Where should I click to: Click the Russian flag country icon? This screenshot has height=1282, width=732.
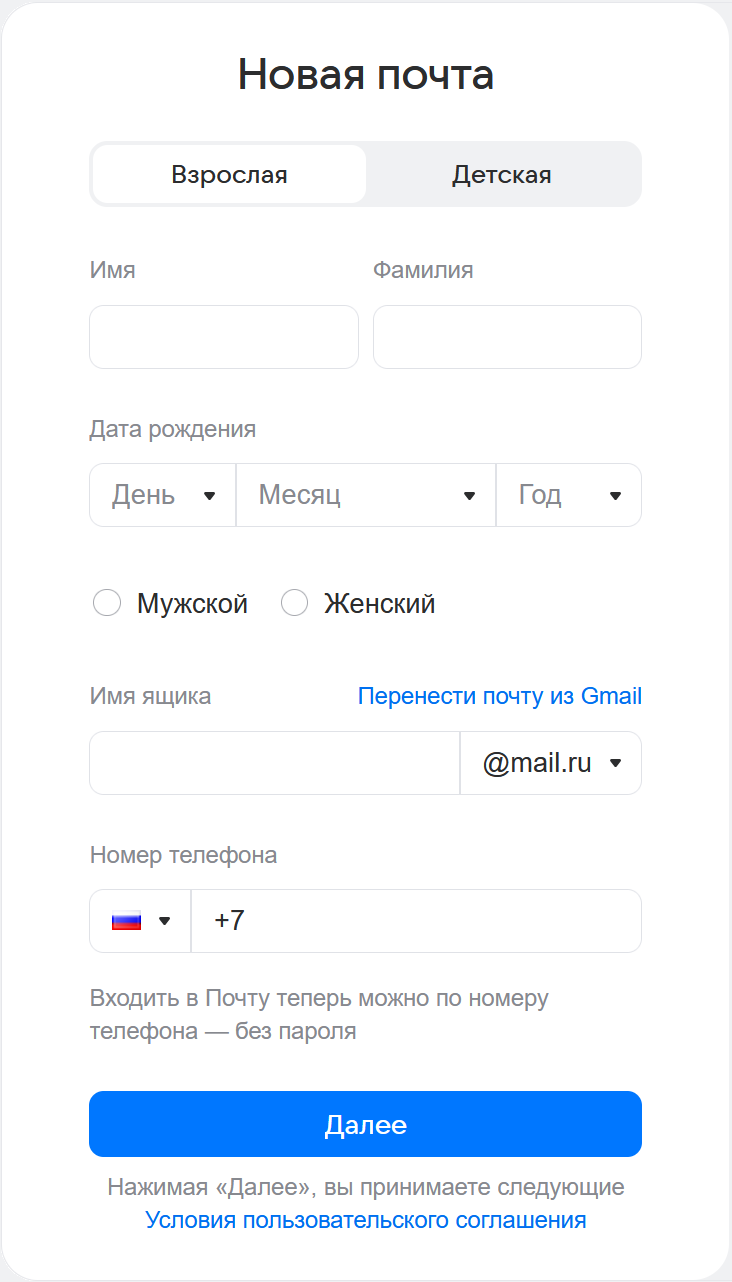point(126,921)
